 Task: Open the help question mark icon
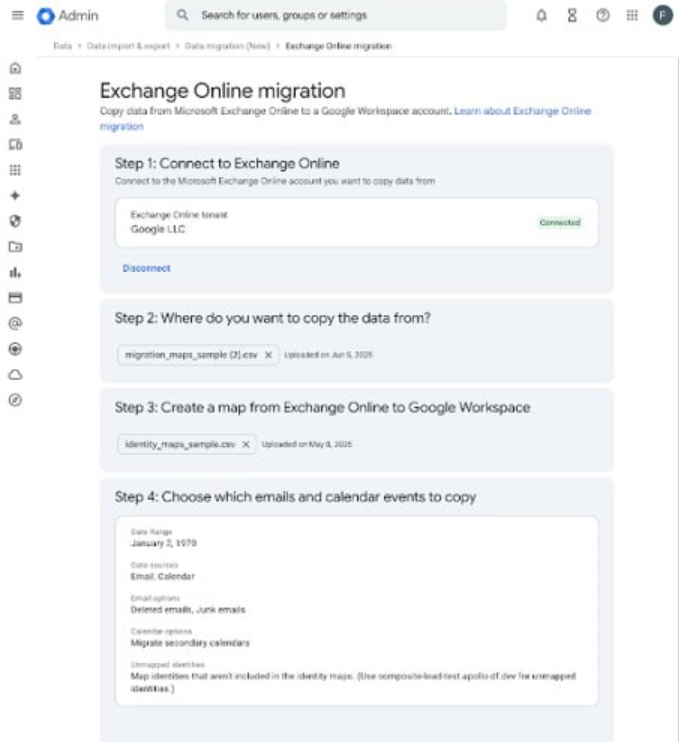pos(602,16)
